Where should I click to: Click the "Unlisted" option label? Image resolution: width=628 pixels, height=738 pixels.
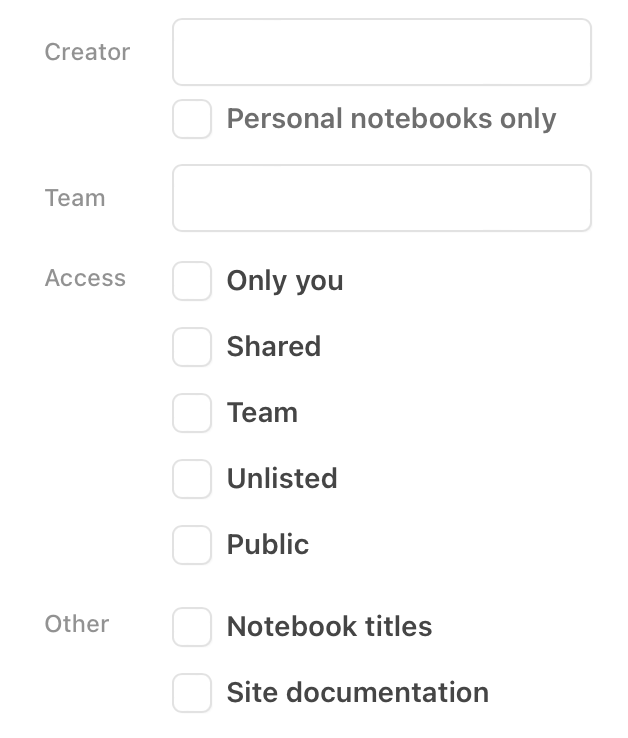click(282, 479)
